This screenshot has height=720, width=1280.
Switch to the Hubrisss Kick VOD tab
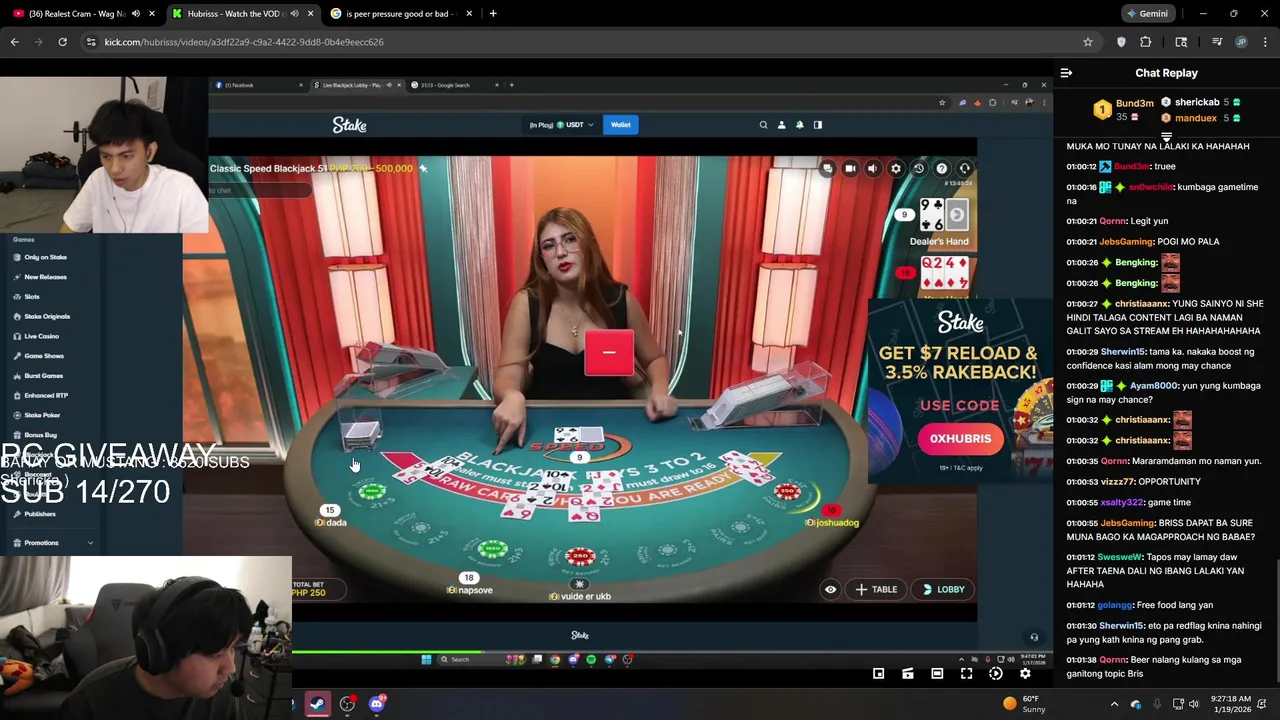coord(241,14)
